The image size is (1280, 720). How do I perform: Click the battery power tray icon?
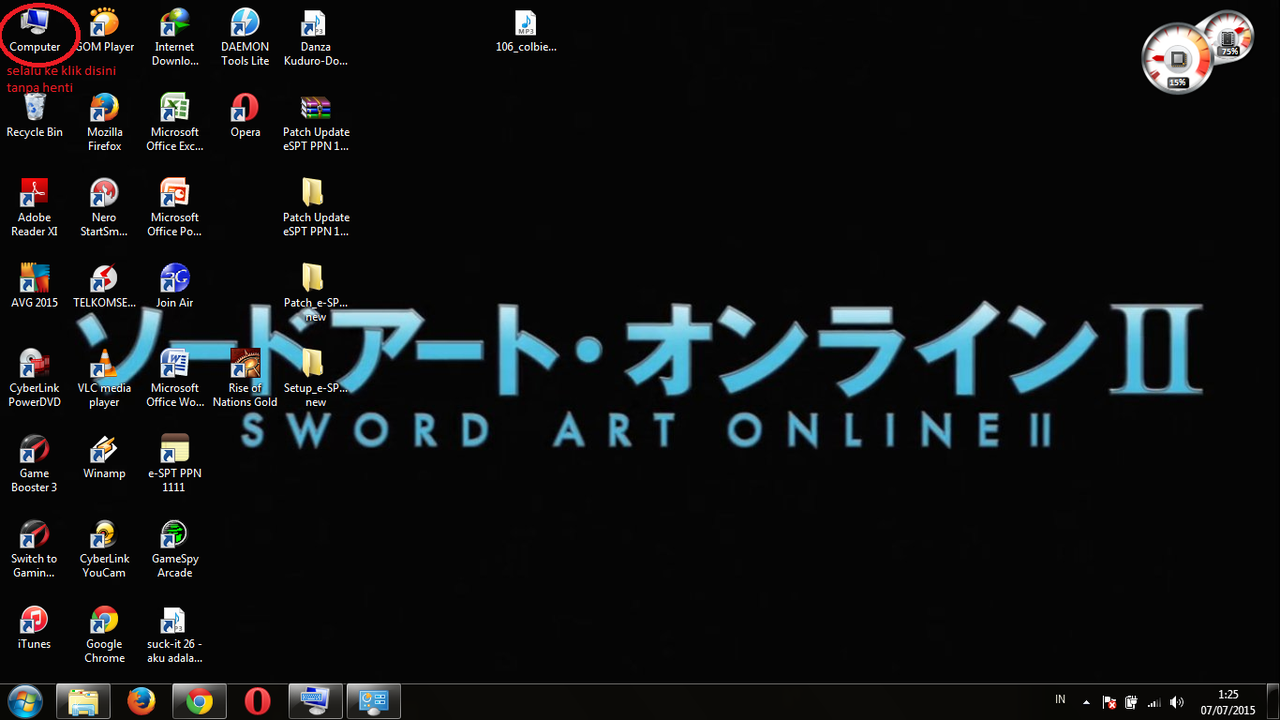(1131, 702)
